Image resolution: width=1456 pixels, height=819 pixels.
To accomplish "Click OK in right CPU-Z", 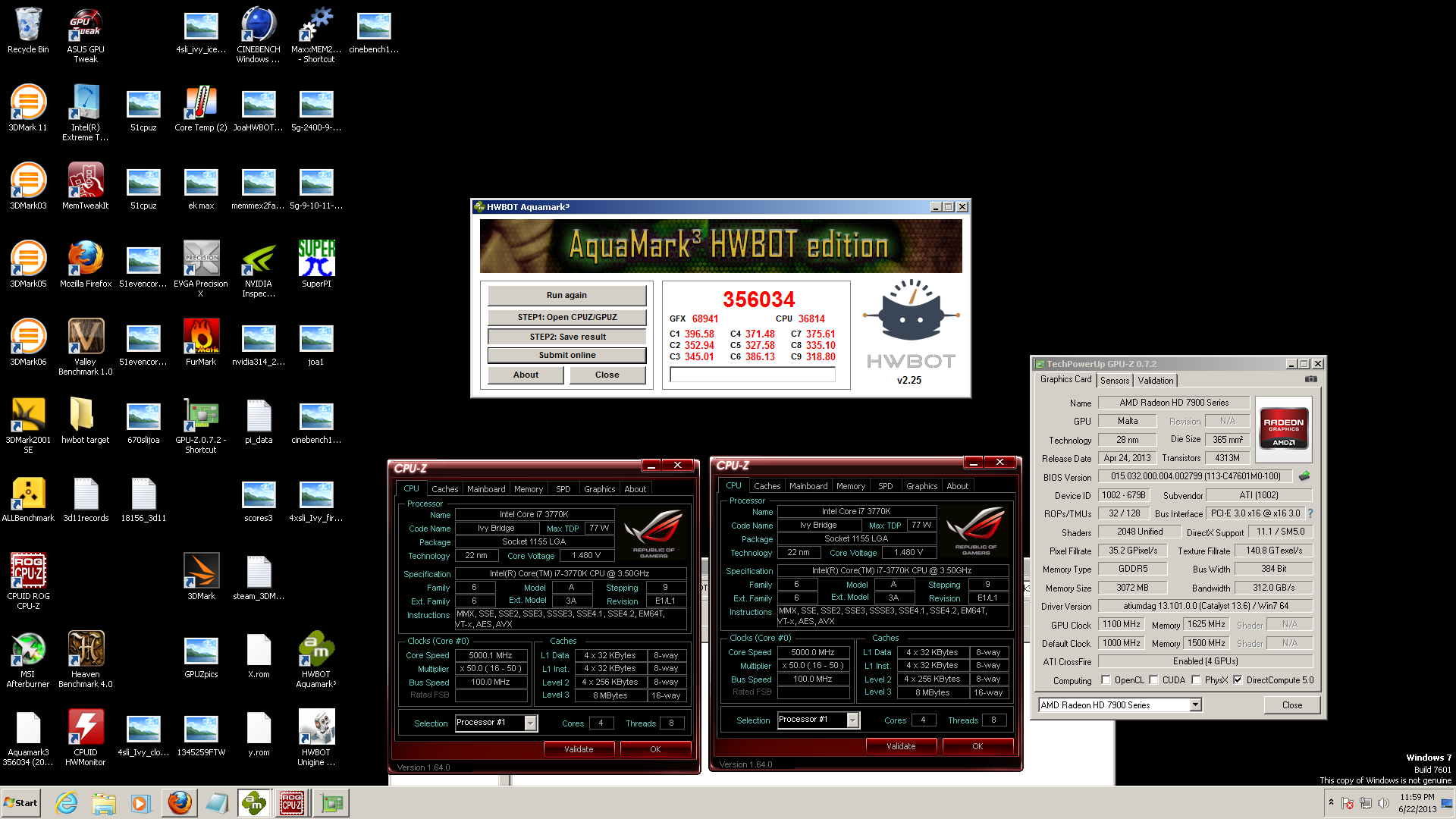I will 977,746.
